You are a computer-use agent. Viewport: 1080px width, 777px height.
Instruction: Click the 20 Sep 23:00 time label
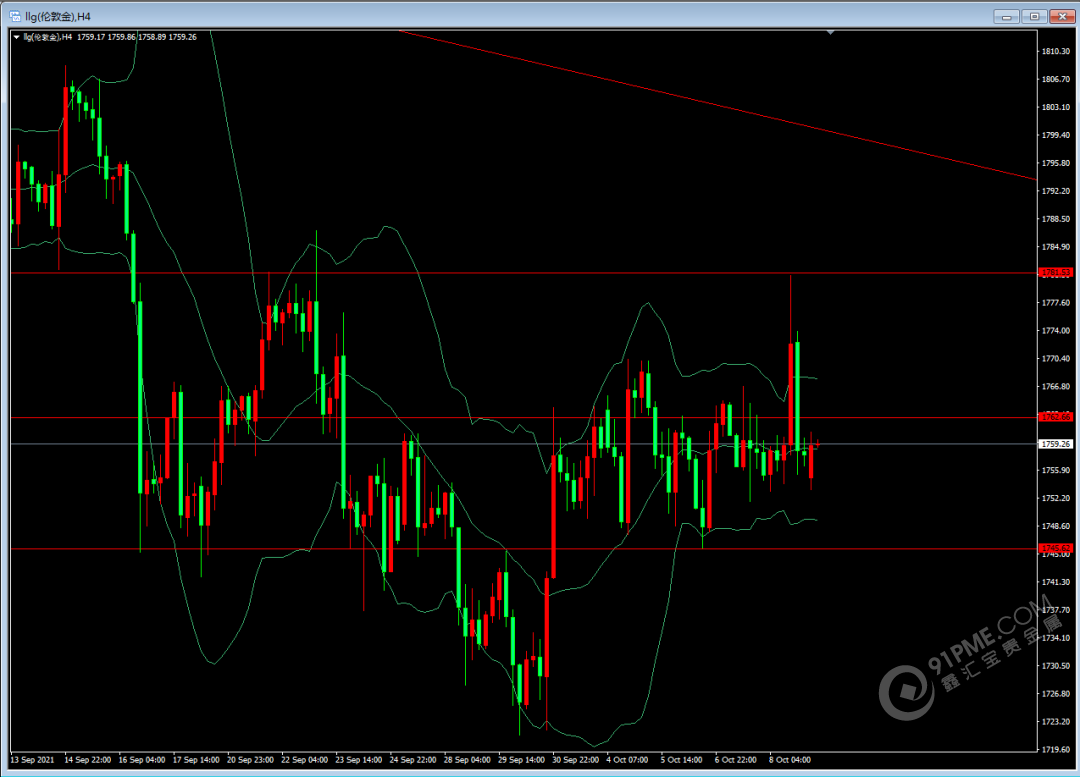pyautogui.click(x=250, y=760)
